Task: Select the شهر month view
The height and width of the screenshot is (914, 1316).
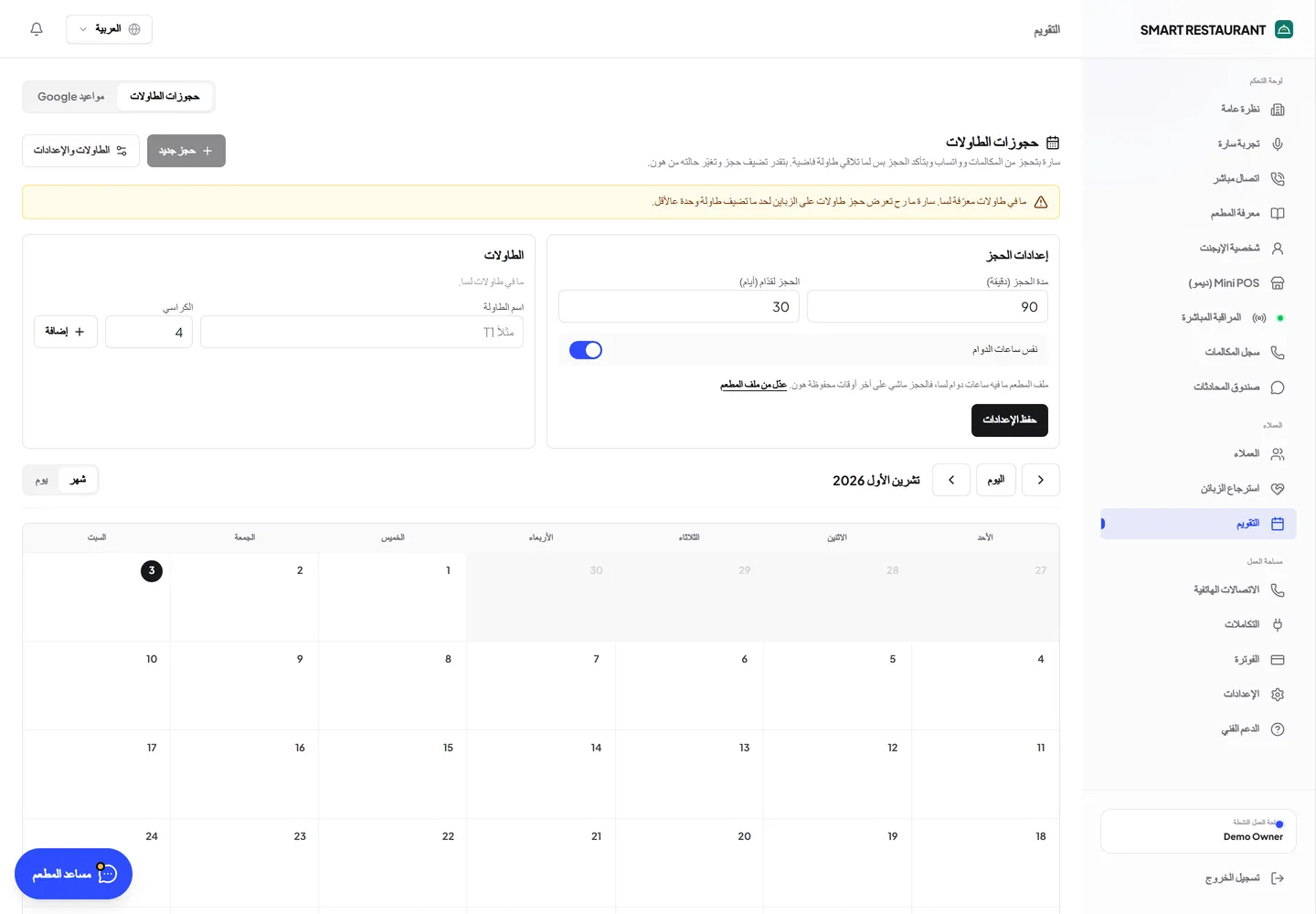Action: coord(78,480)
